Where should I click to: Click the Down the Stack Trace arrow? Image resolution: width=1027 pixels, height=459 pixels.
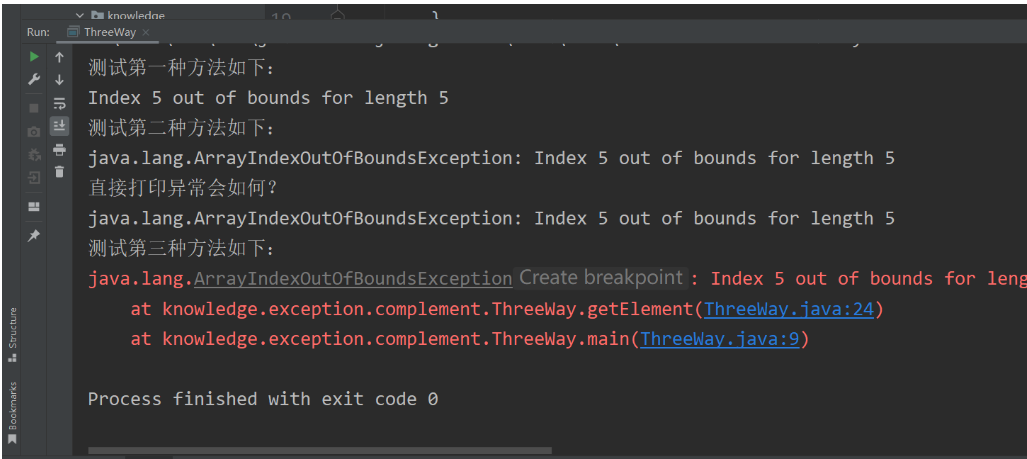click(x=60, y=80)
